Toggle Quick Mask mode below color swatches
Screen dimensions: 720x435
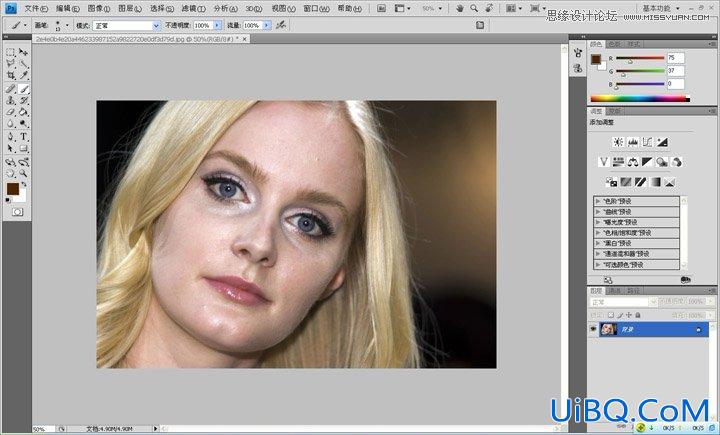tap(17, 212)
